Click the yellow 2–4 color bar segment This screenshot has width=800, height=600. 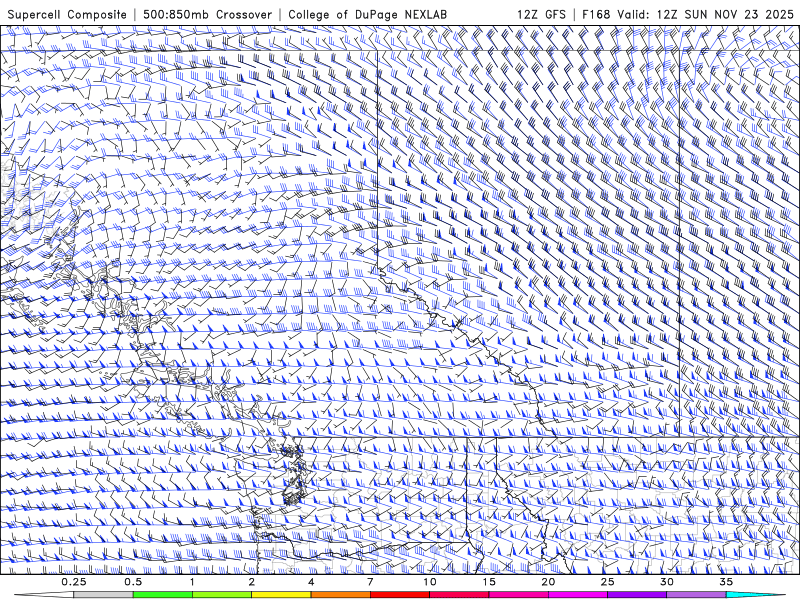pyautogui.click(x=281, y=595)
